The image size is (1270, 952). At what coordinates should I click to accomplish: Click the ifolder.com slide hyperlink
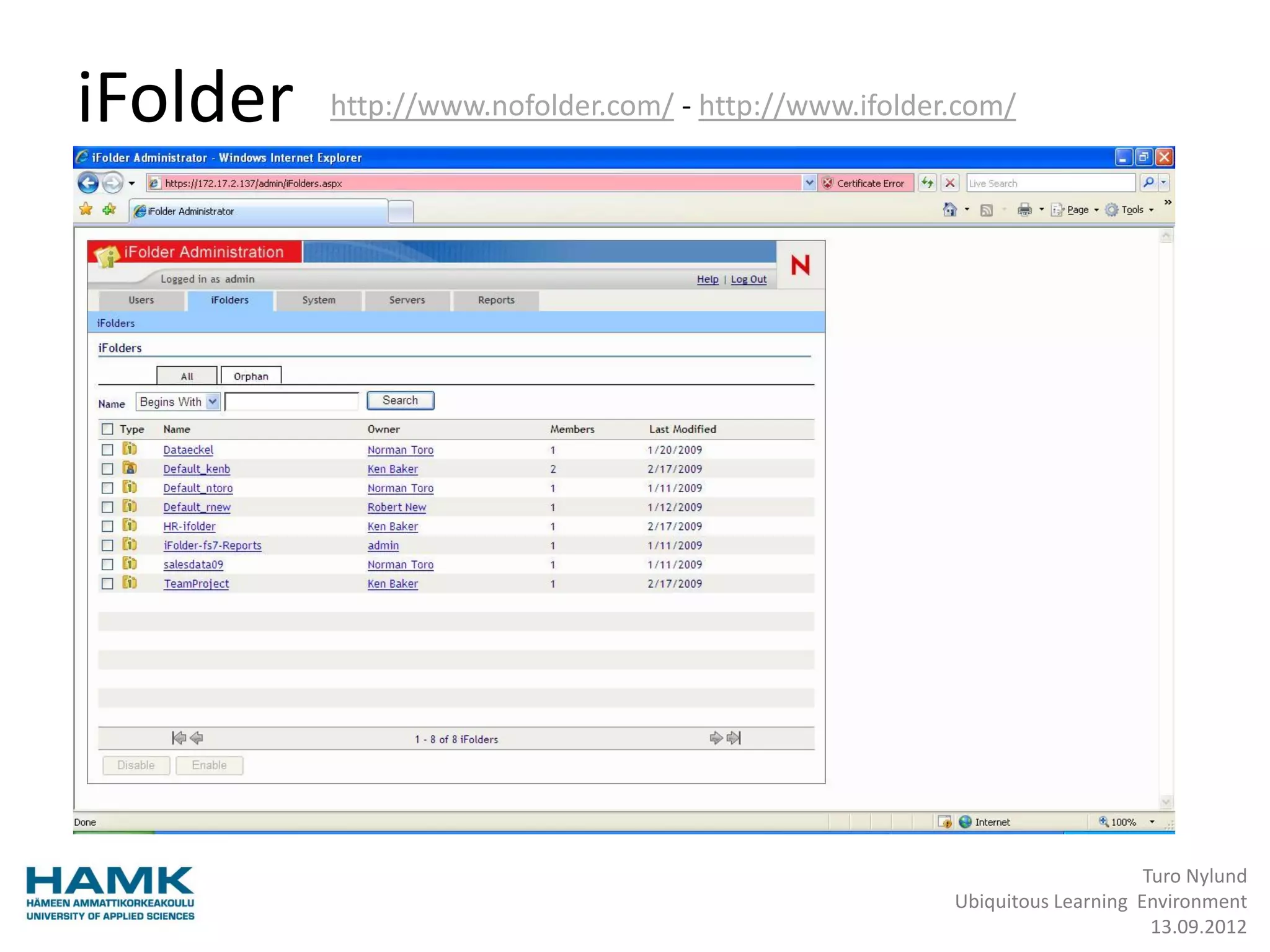point(857,105)
